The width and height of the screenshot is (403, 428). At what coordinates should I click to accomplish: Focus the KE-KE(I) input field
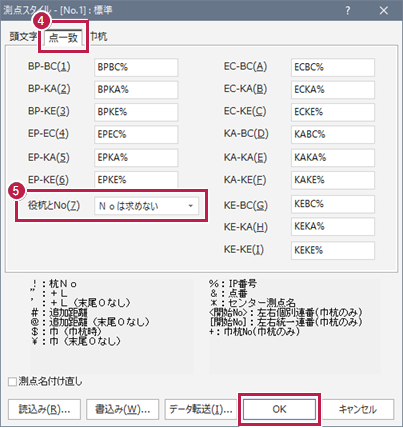click(x=333, y=250)
